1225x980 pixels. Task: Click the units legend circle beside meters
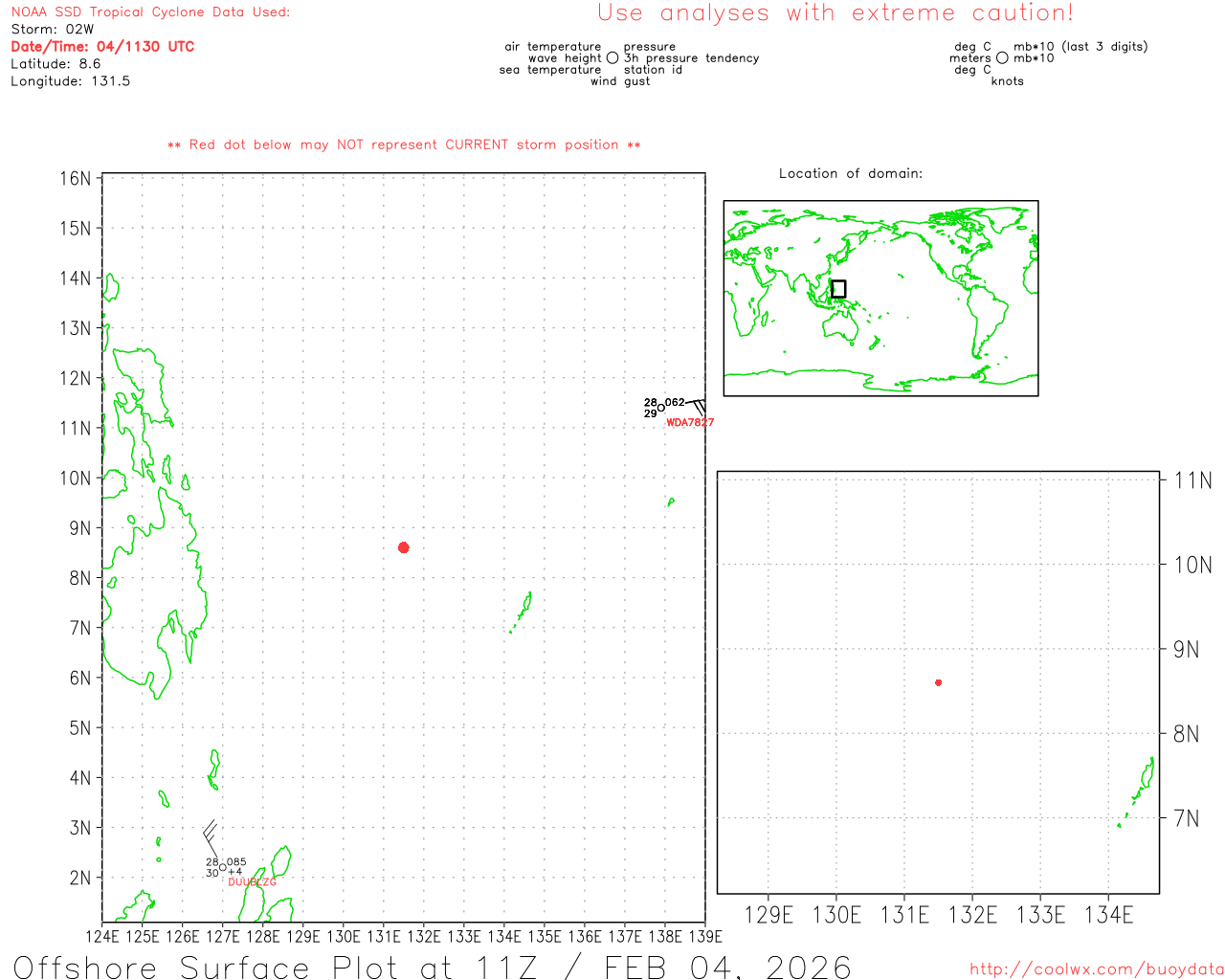click(x=1002, y=58)
